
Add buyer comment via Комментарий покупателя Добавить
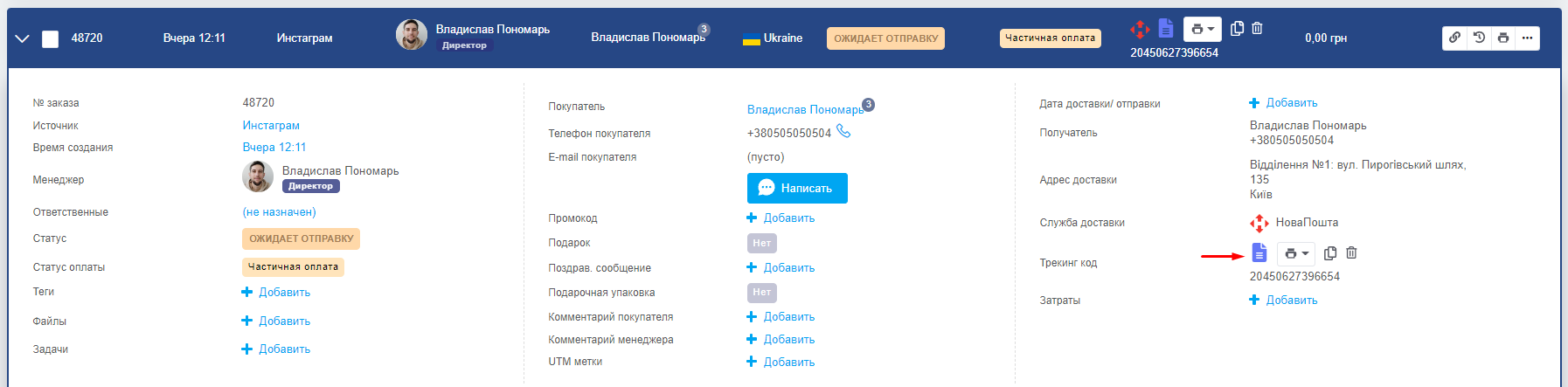[x=781, y=317]
